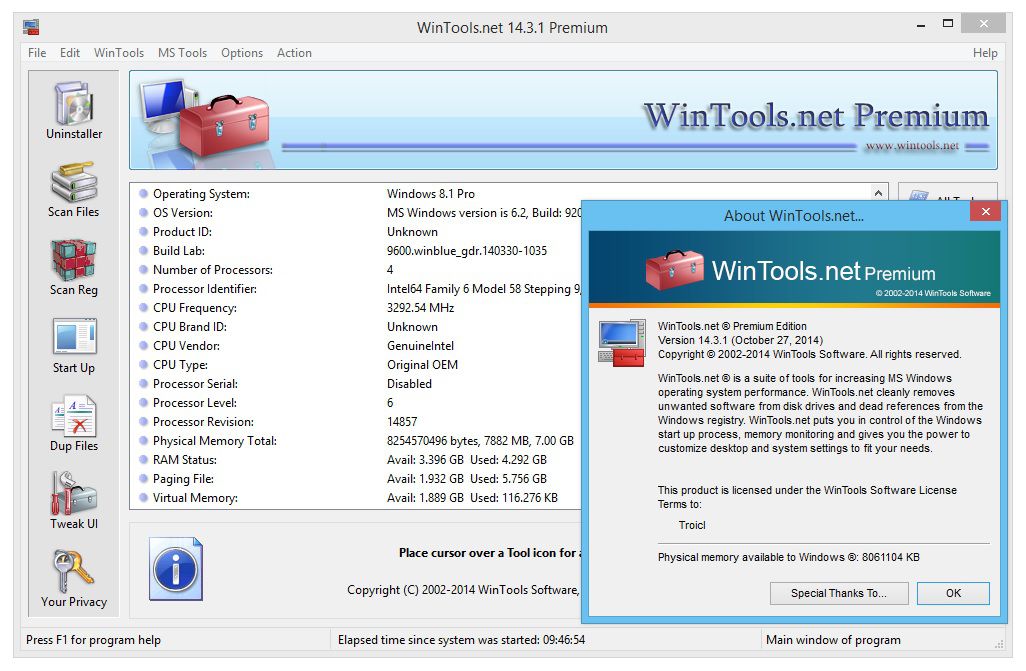Click the Special Thanks To button
The image size is (1026, 671).
838,593
